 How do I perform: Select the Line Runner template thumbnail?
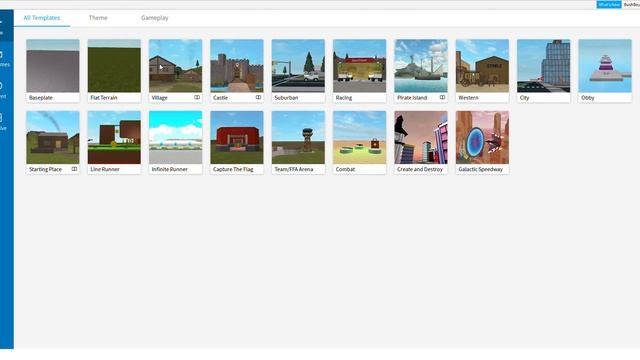pos(114,138)
